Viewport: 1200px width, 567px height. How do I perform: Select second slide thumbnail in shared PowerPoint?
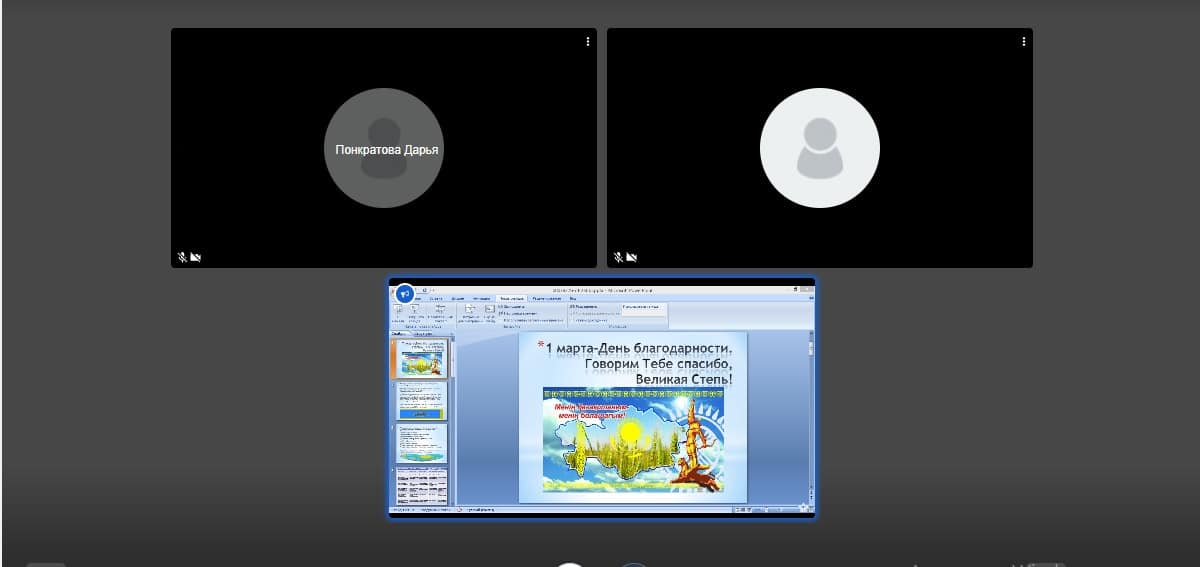pos(422,400)
